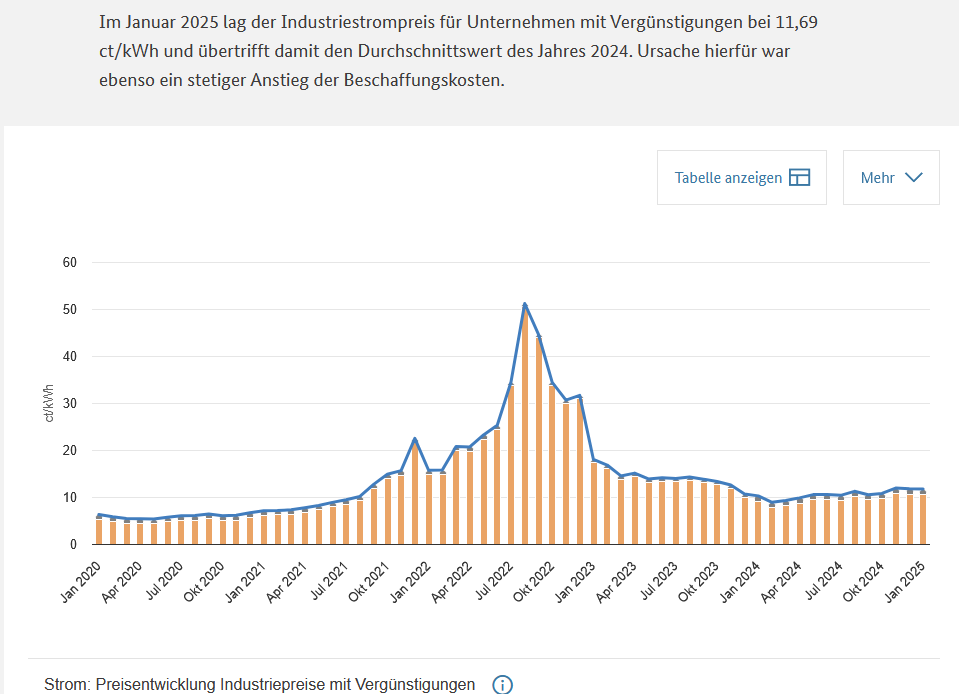Click the y-axis unit label "ct/kWh"
Viewport: 959px width, 694px height.
click(49, 403)
